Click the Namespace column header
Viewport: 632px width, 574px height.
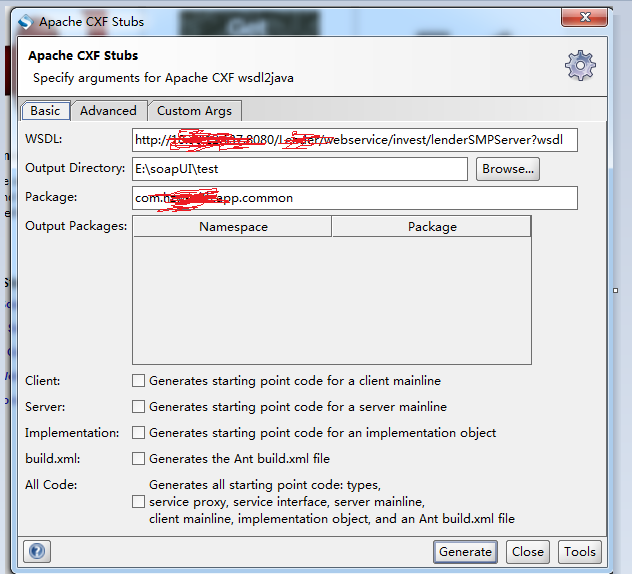tap(232, 227)
